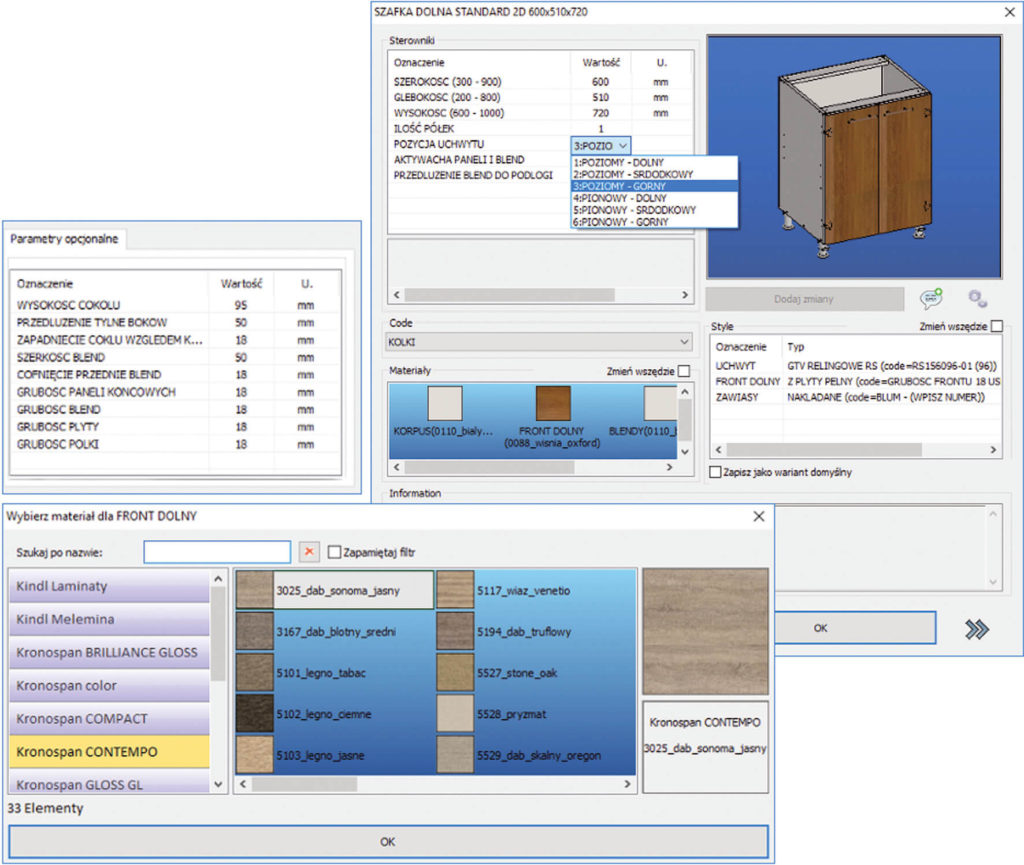Screen dimensions: 1024x865
Task: Select 1:POZIOMY - DOLNY option
Action: click(654, 162)
